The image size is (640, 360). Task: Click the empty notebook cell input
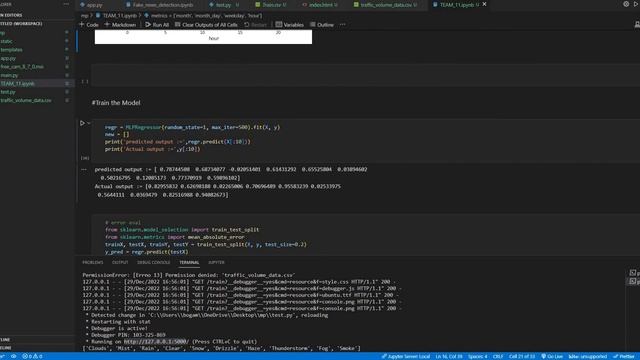coord(365,75)
